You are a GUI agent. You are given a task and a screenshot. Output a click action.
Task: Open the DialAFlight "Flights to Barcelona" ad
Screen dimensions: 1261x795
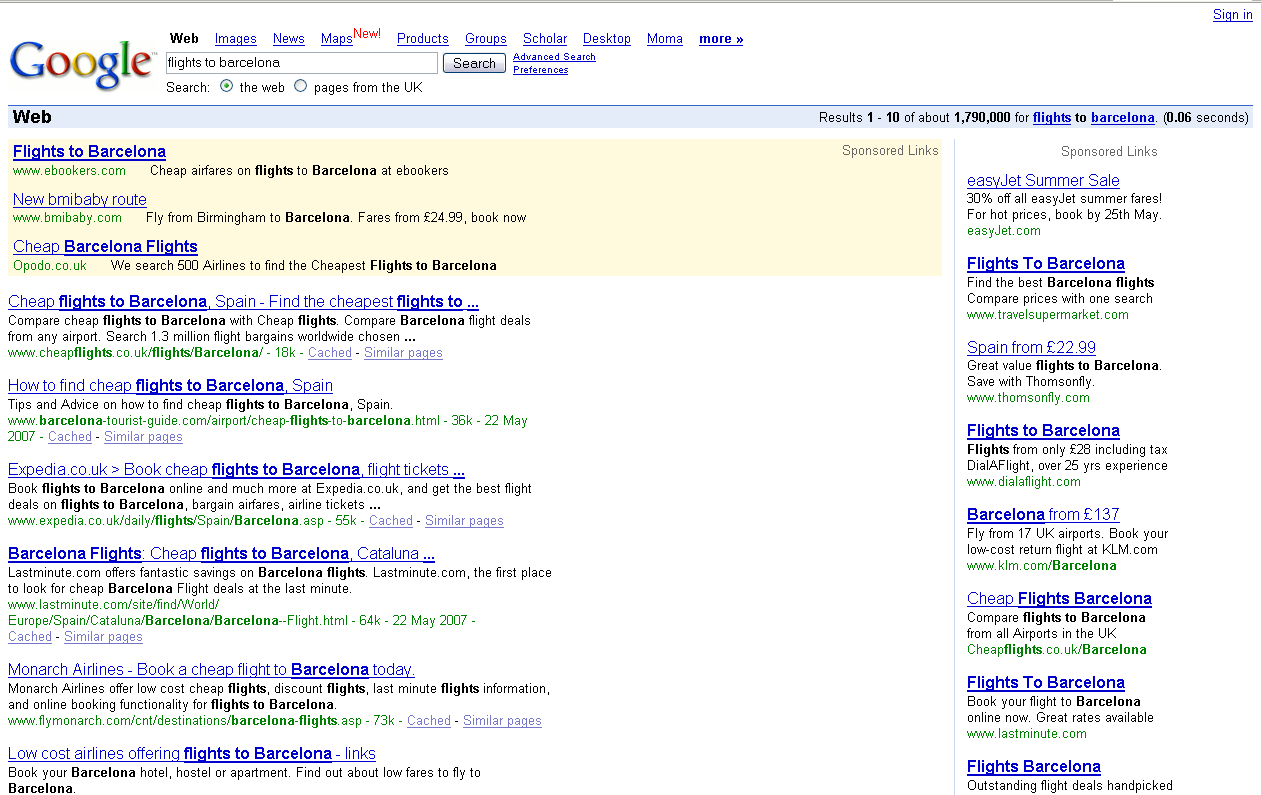pos(1043,431)
